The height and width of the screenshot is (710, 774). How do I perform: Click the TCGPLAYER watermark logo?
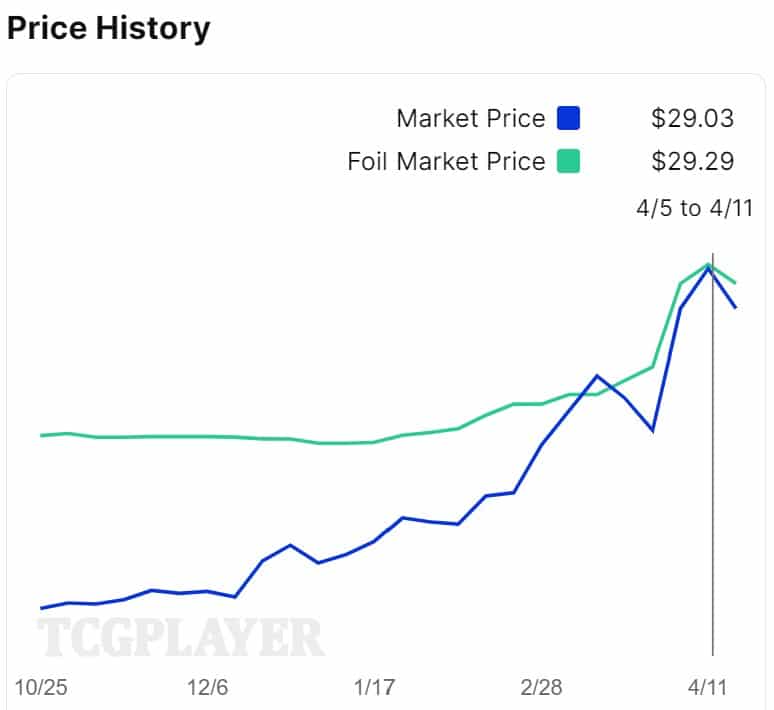(181, 637)
